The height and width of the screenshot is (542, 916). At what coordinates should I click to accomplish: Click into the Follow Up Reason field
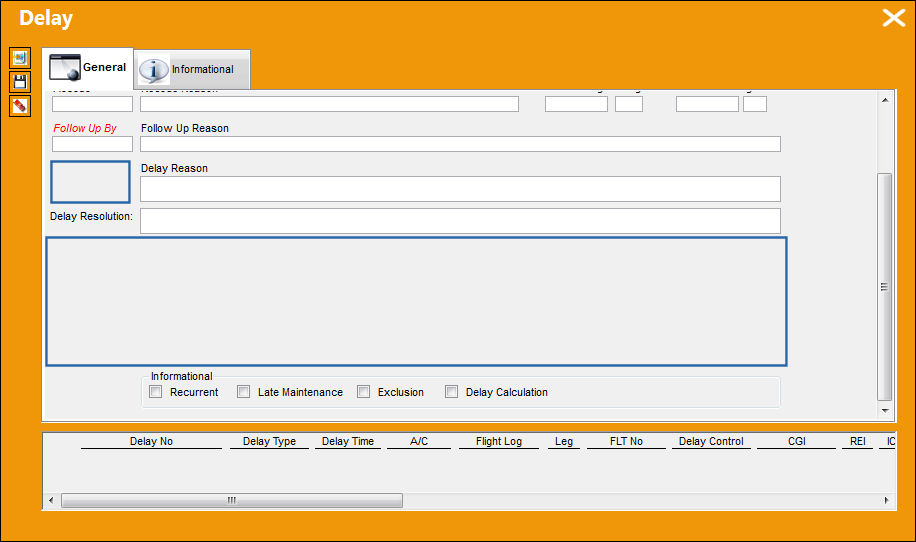460,144
